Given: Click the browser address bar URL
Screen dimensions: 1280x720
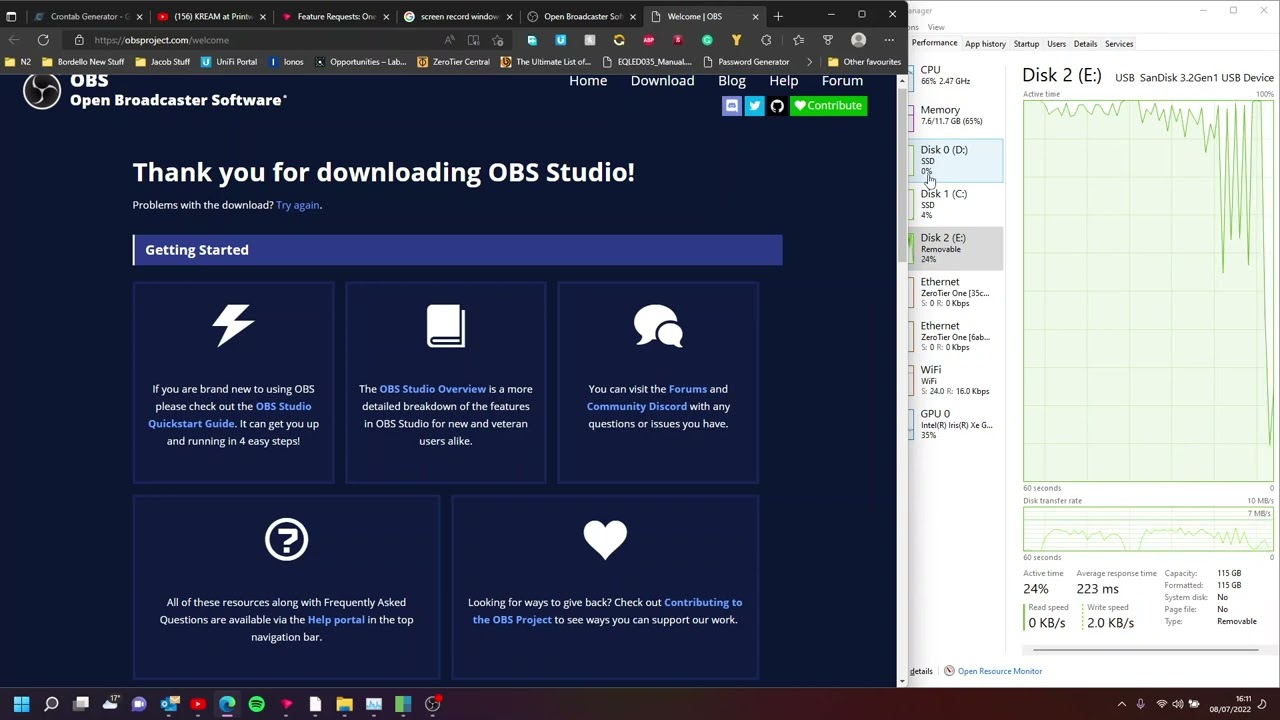Looking at the screenshot, I should [162, 40].
